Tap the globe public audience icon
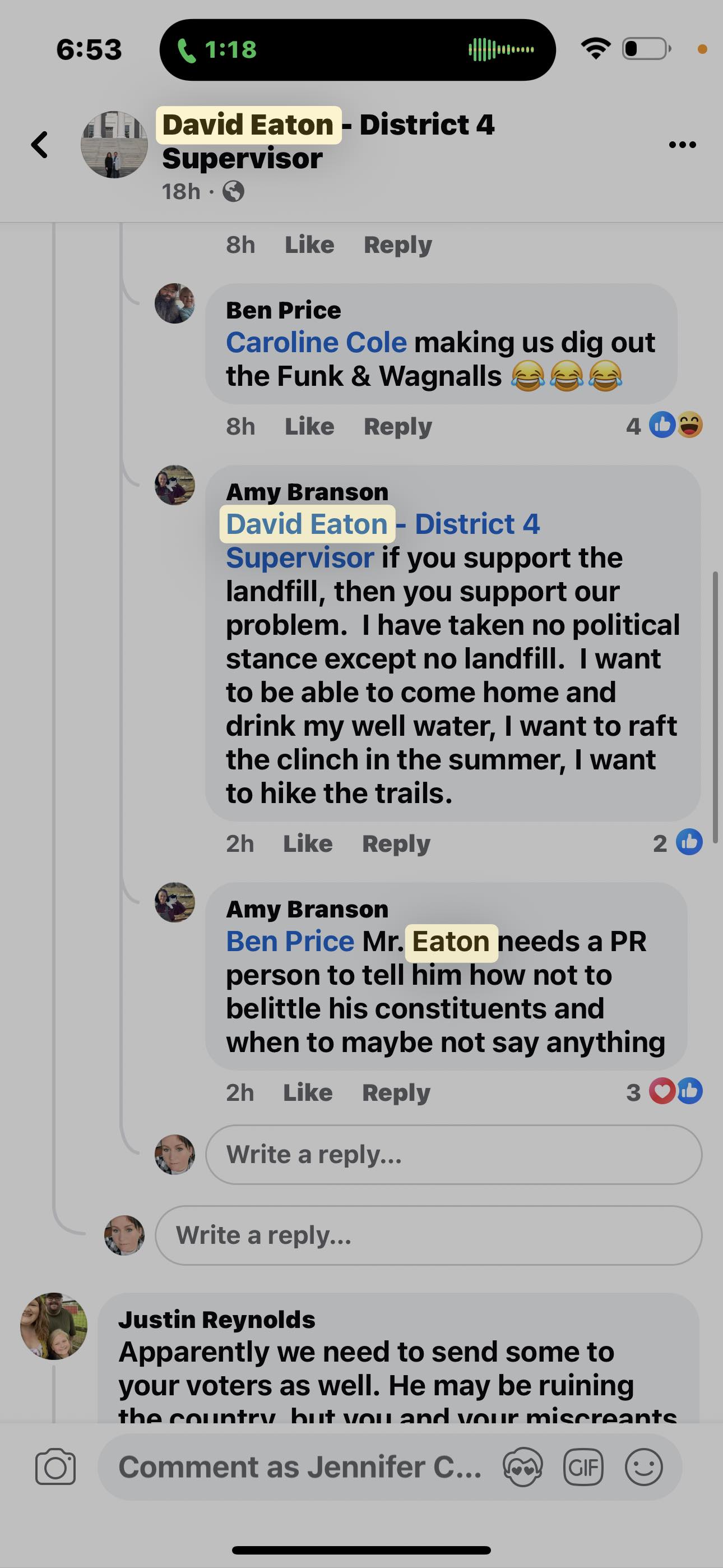Viewport: 723px width, 1568px height. tap(234, 192)
